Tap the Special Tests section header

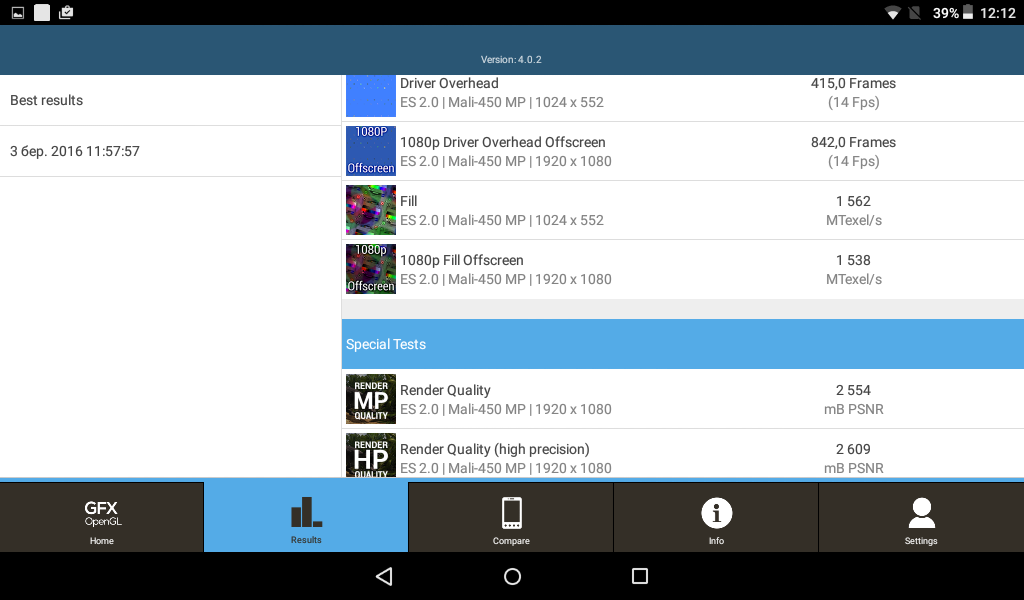pyautogui.click(x=682, y=344)
